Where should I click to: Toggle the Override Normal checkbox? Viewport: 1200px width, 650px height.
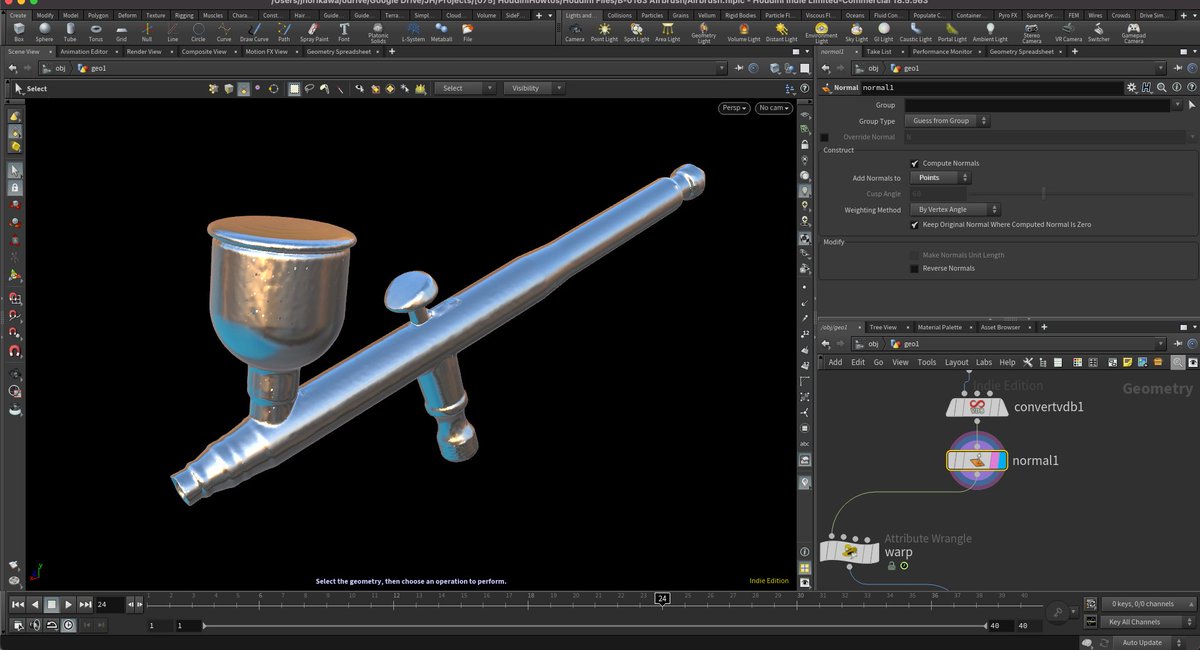click(x=825, y=137)
